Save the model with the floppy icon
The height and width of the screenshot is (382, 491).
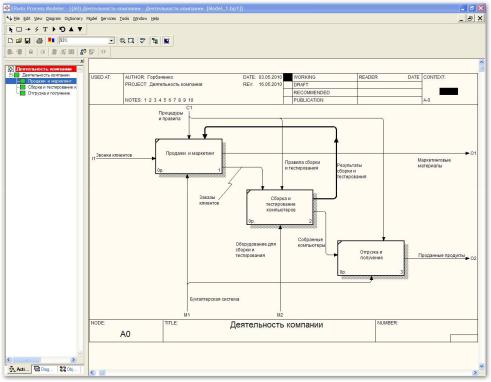[28, 41]
